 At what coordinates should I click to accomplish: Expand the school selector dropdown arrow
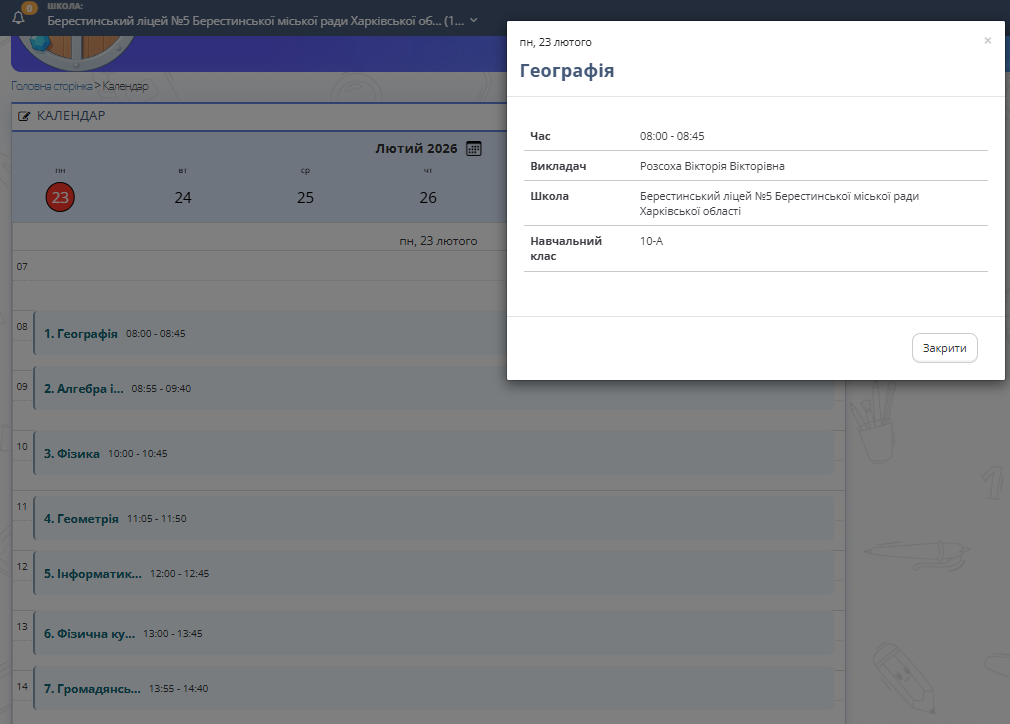tap(474, 20)
